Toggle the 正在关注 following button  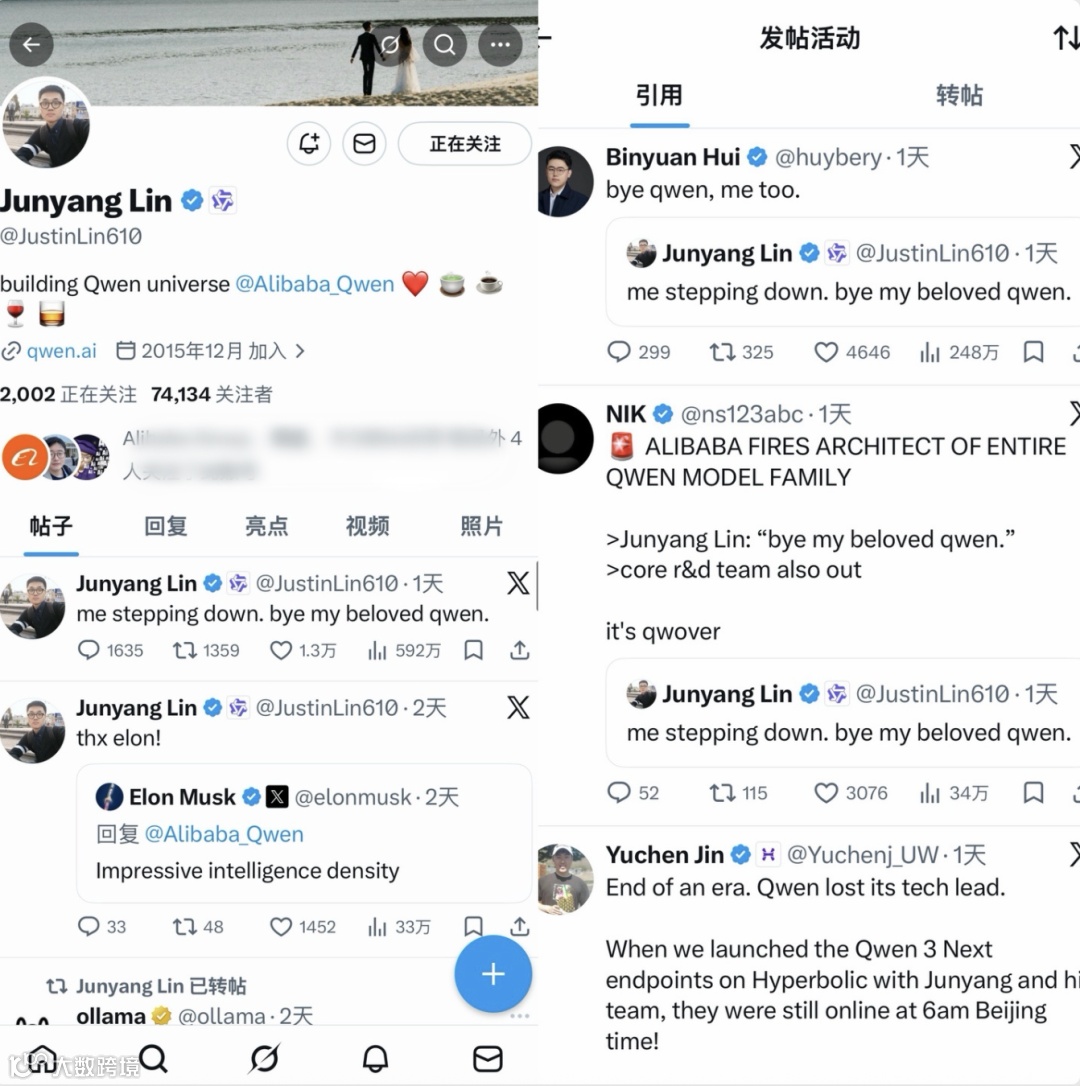[465, 143]
